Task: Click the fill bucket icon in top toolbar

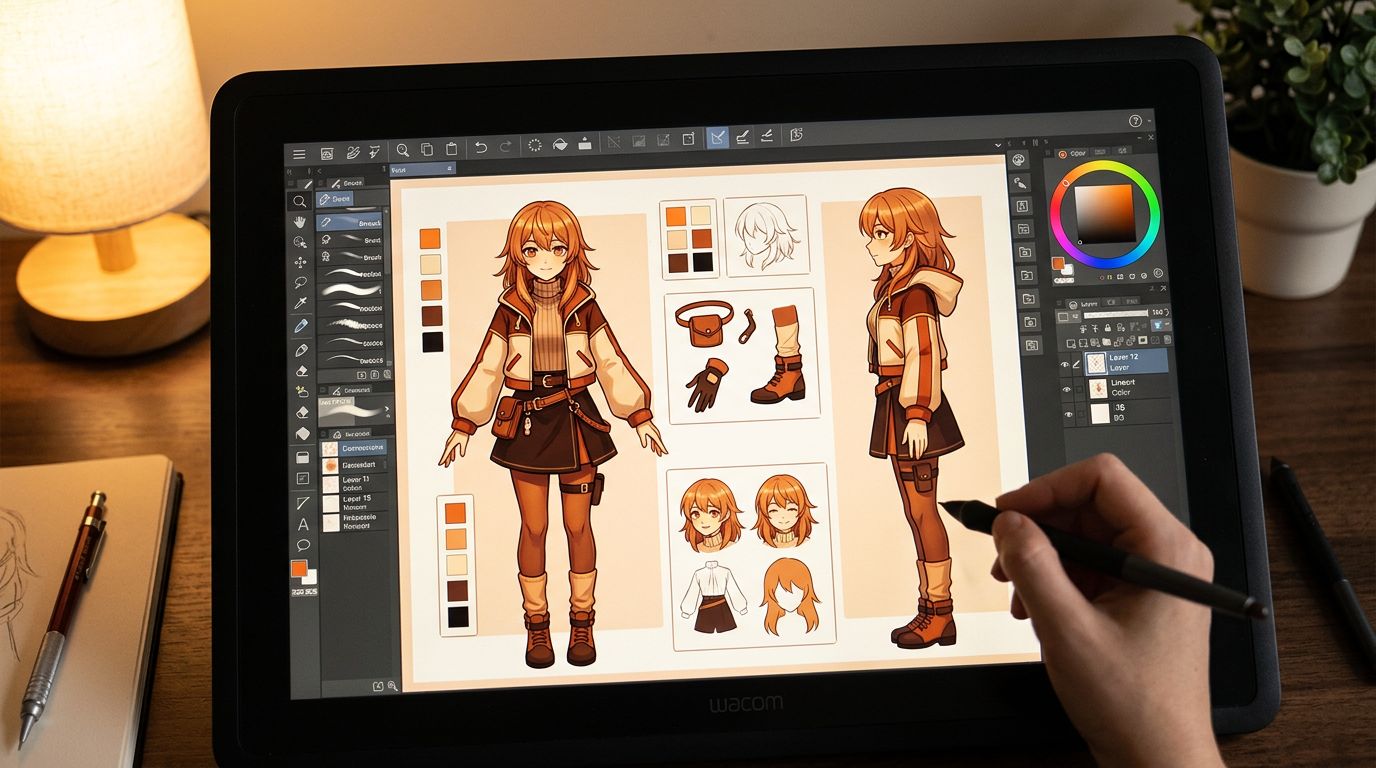Action: point(560,144)
